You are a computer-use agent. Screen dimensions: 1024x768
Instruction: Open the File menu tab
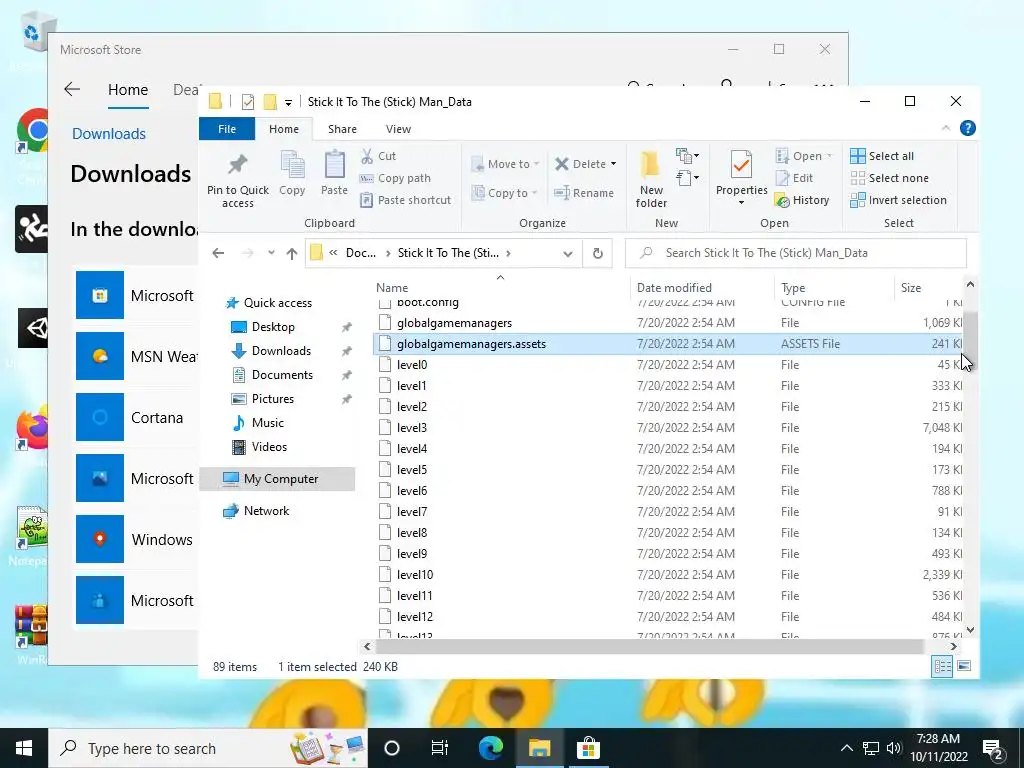pyautogui.click(x=227, y=129)
